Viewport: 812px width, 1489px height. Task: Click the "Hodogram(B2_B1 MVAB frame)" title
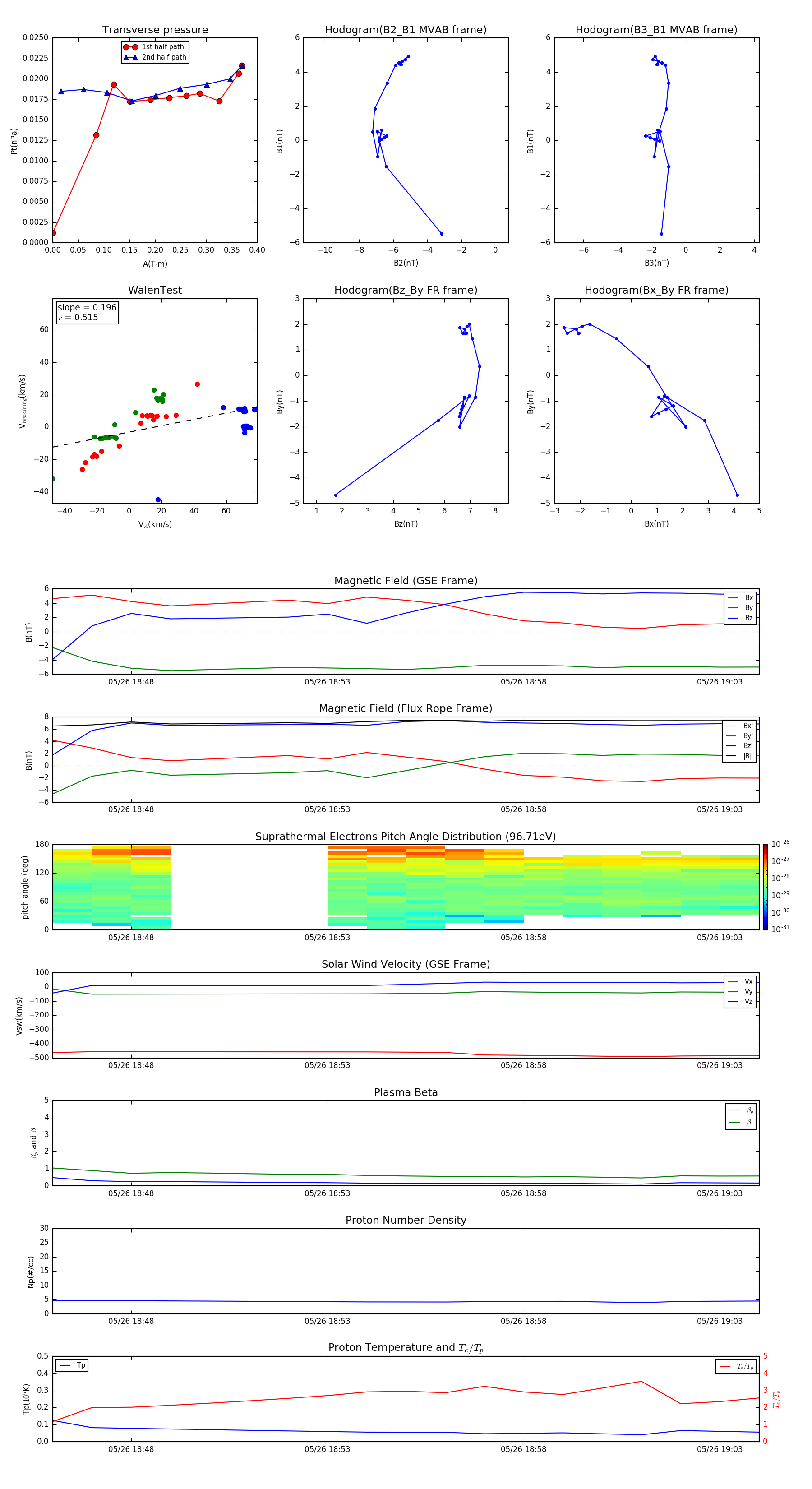405,30
